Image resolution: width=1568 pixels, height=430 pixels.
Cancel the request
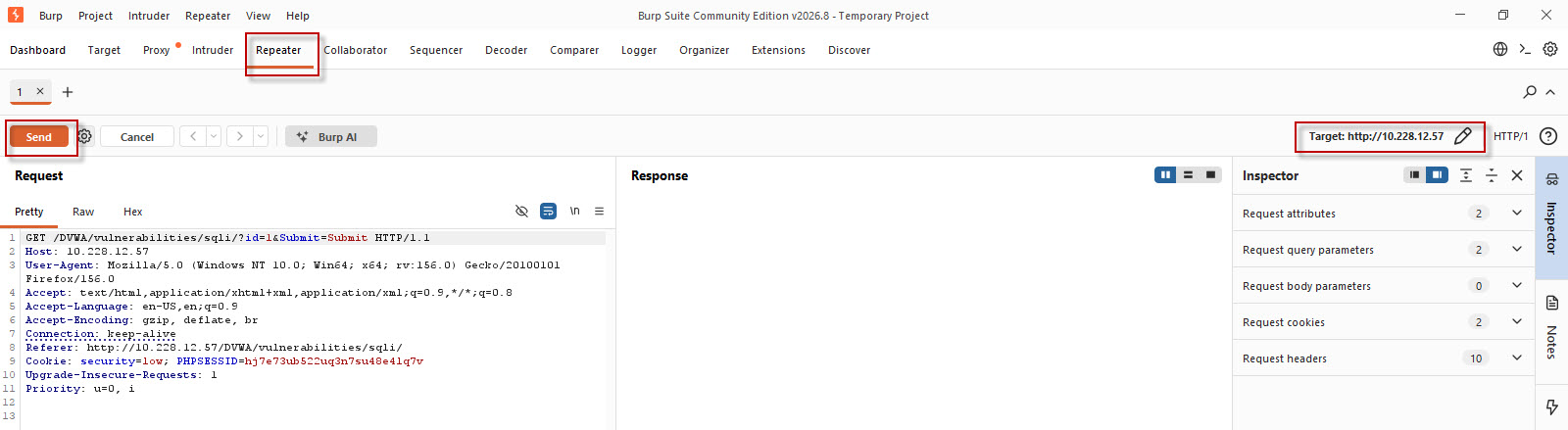coord(137,136)
